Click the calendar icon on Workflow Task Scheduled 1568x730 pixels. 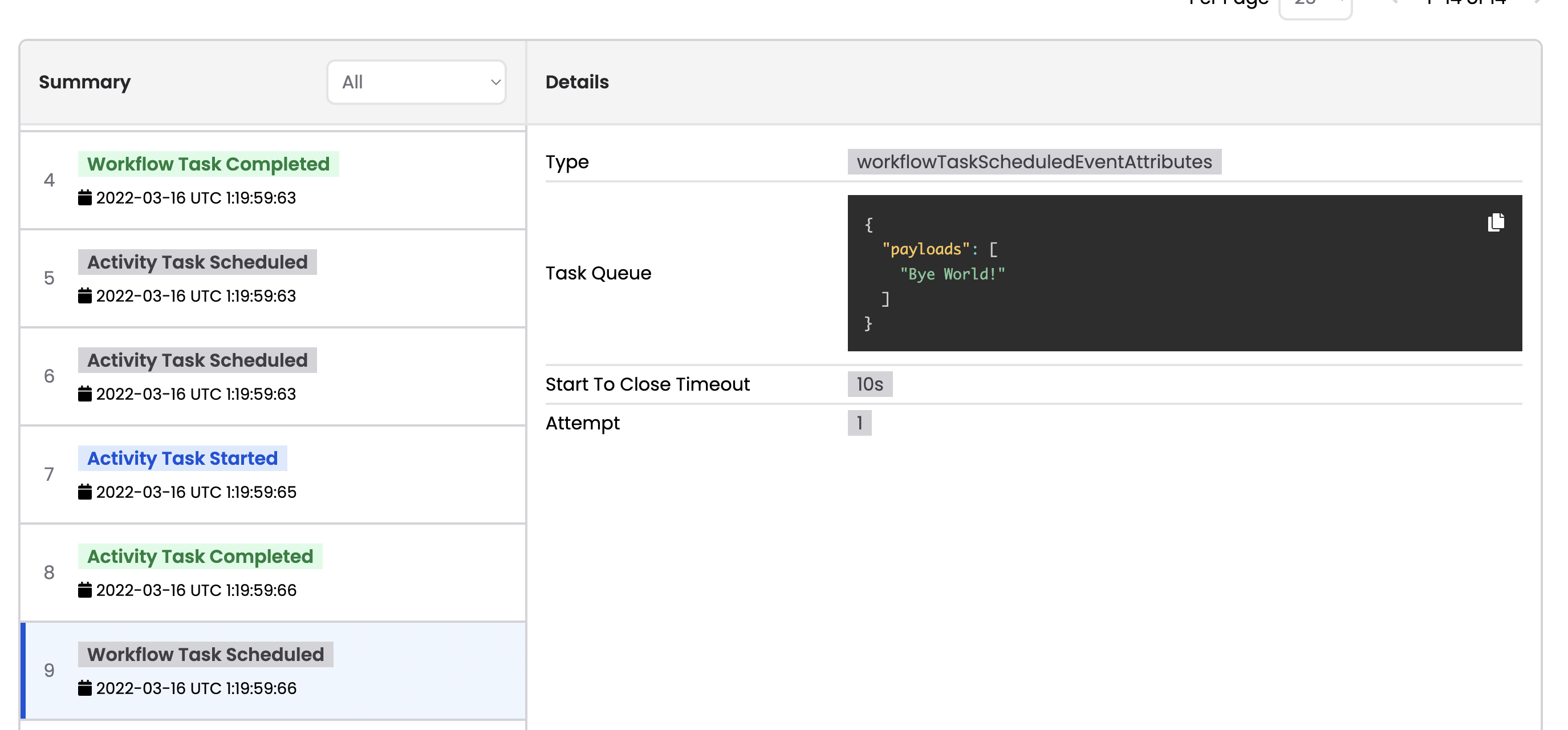tap(85, 688)
